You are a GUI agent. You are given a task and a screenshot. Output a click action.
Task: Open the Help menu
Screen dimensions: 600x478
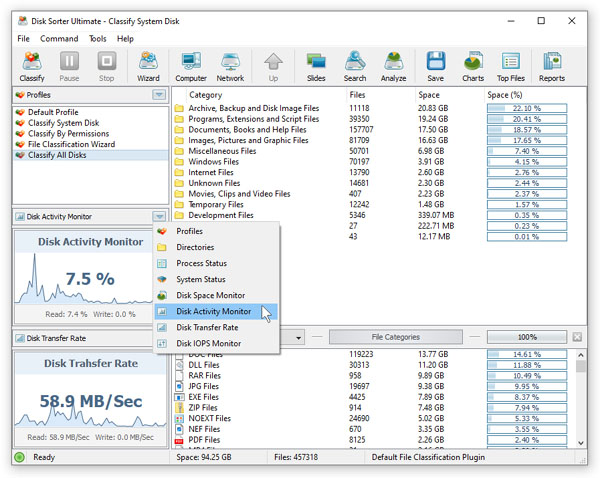pos(125,39)
